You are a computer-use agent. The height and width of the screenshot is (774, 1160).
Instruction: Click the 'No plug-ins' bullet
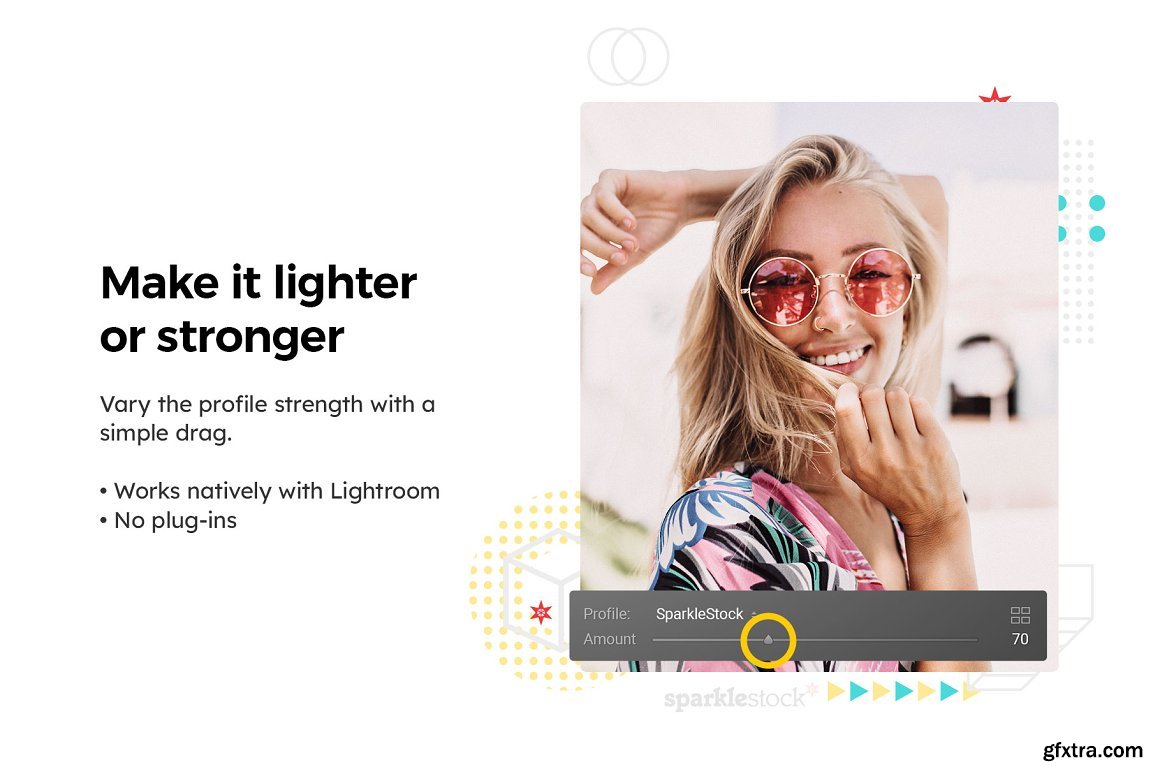169,521
